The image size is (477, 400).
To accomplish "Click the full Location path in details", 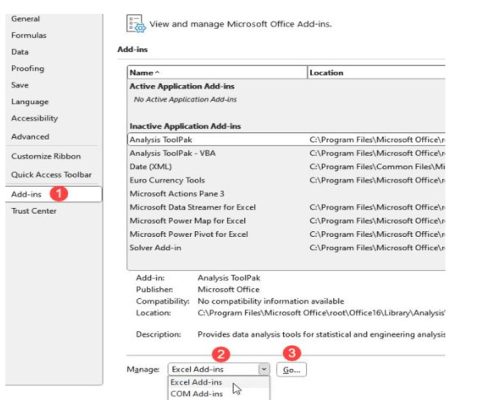I will click(x=321, y=313).
